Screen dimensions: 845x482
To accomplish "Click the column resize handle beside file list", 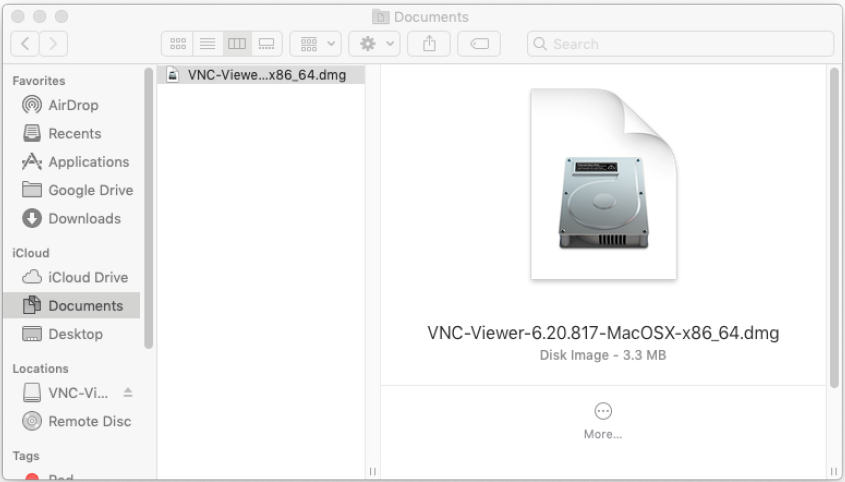I will (372, 471).
